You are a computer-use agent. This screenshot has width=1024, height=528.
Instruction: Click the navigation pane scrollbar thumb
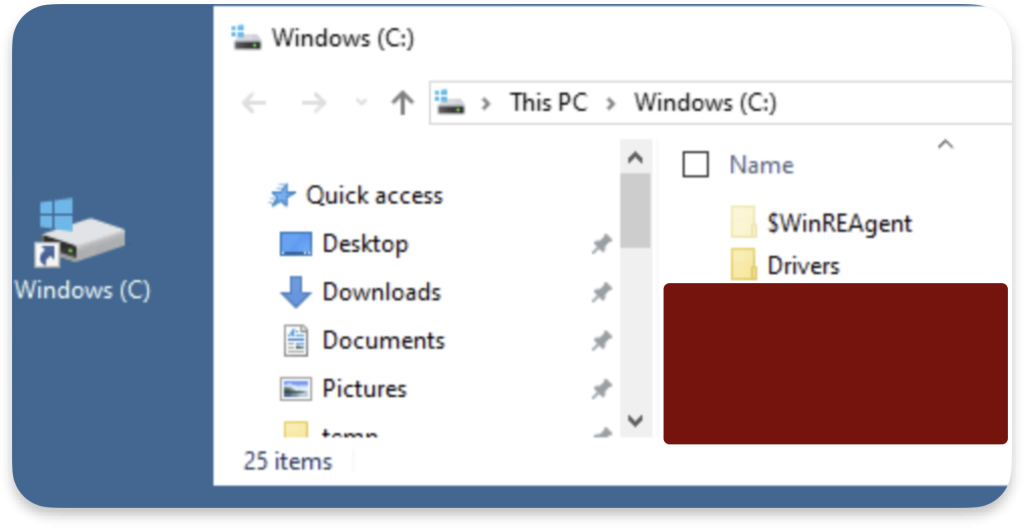pos(635,210)
